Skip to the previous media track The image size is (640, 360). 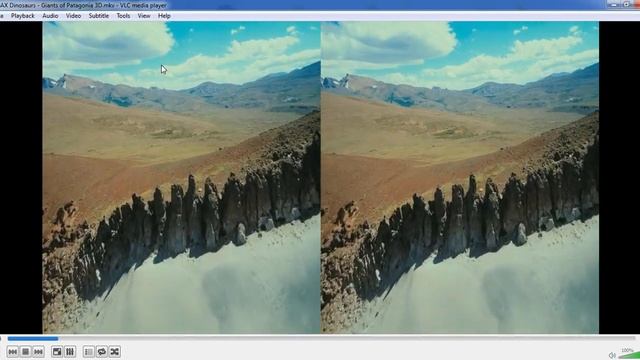(13, 351)
